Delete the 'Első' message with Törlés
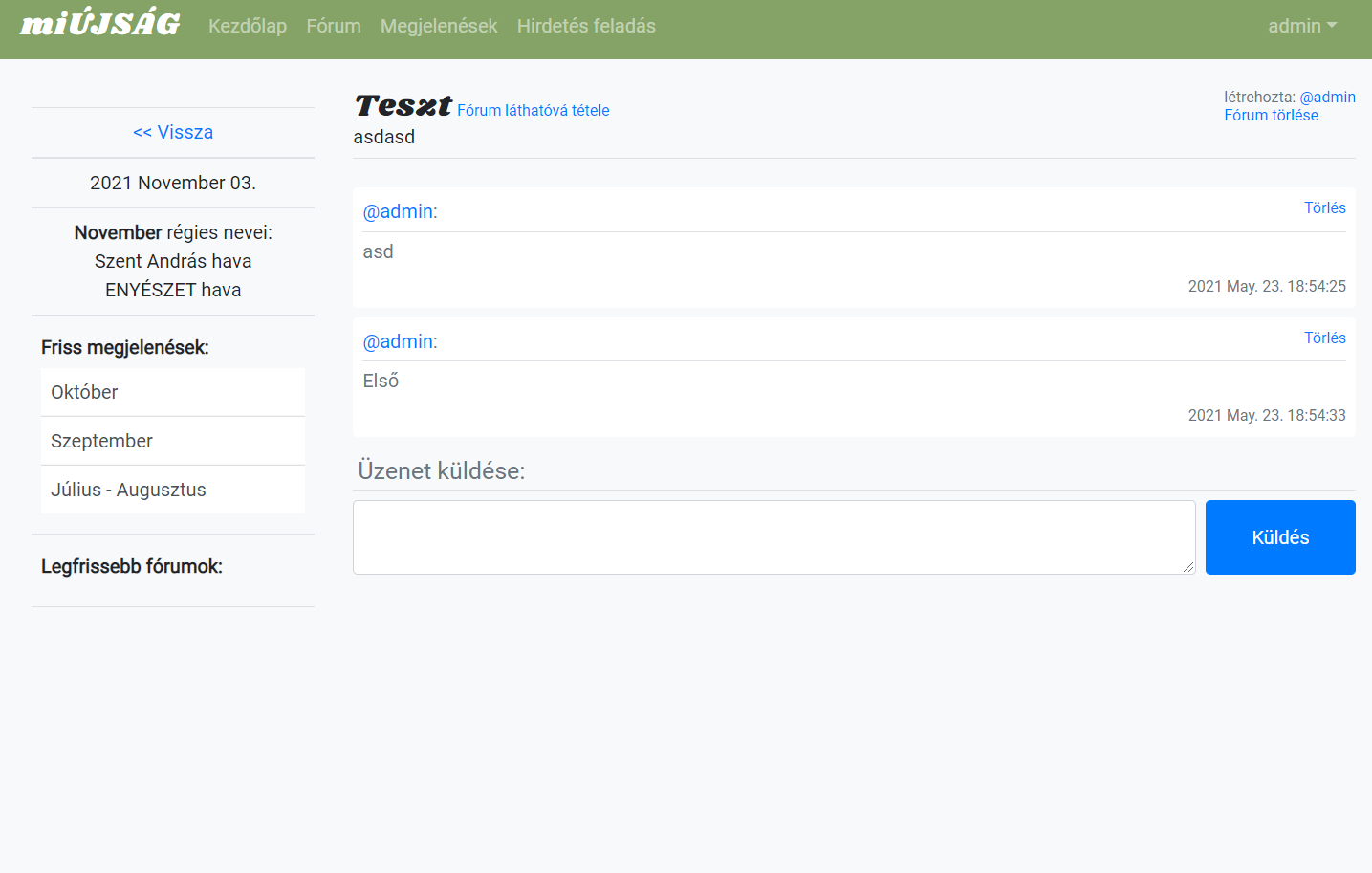Image resolution: width=1372 pixels, height=873 pixels. click(x=1324, y=338)
